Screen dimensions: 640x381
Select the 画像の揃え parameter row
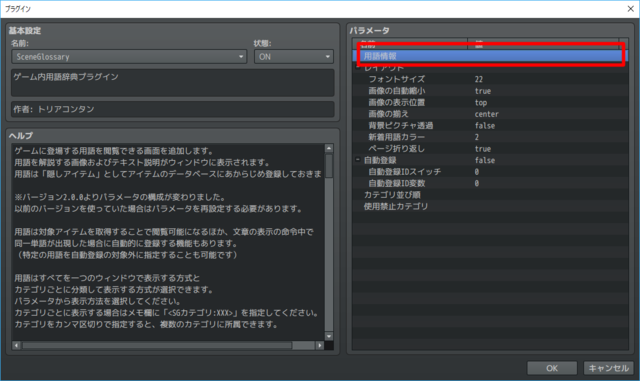(490, 114)
